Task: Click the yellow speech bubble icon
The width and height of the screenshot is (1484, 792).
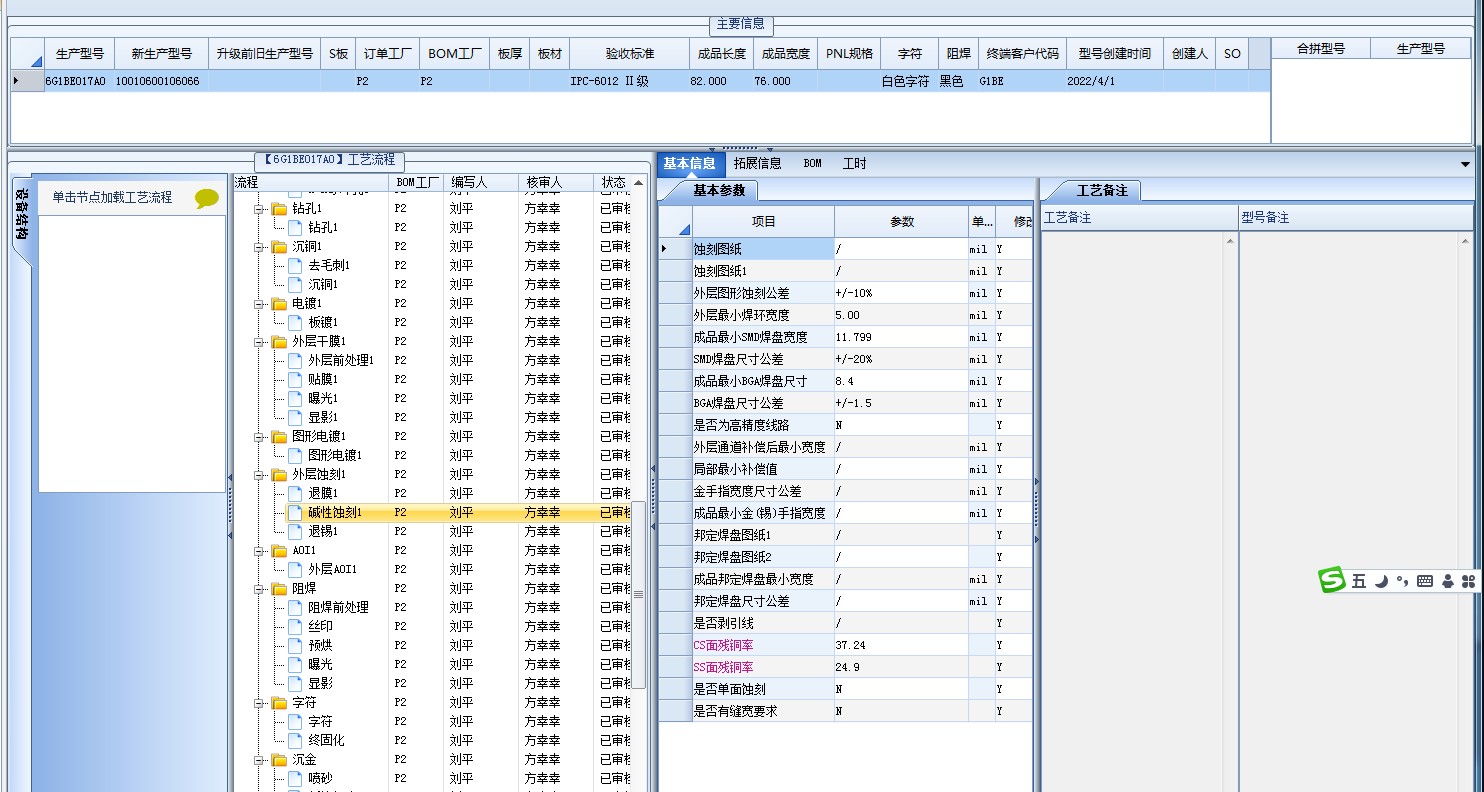Action: [x=206, y=198]
